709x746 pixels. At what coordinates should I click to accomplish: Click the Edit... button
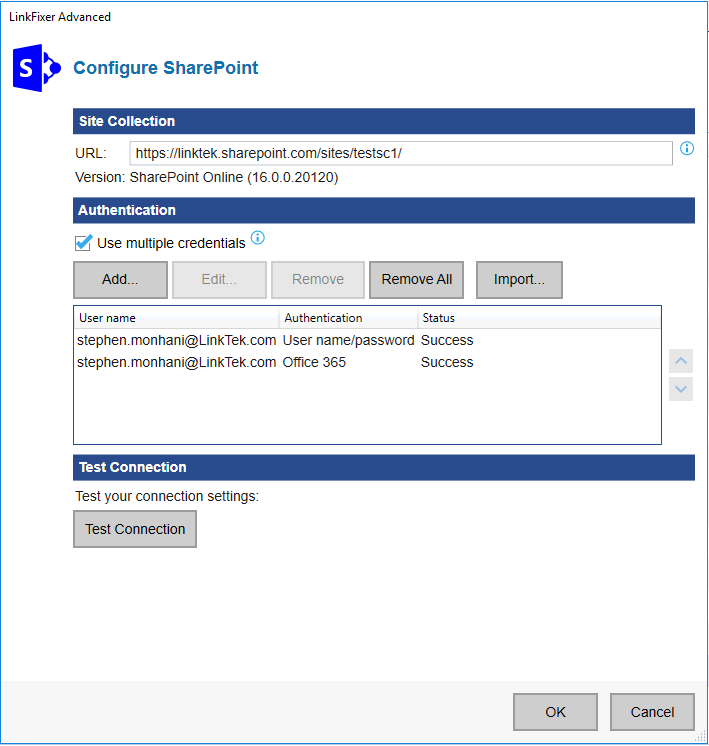pyautogui.click(x=219, y=279)
